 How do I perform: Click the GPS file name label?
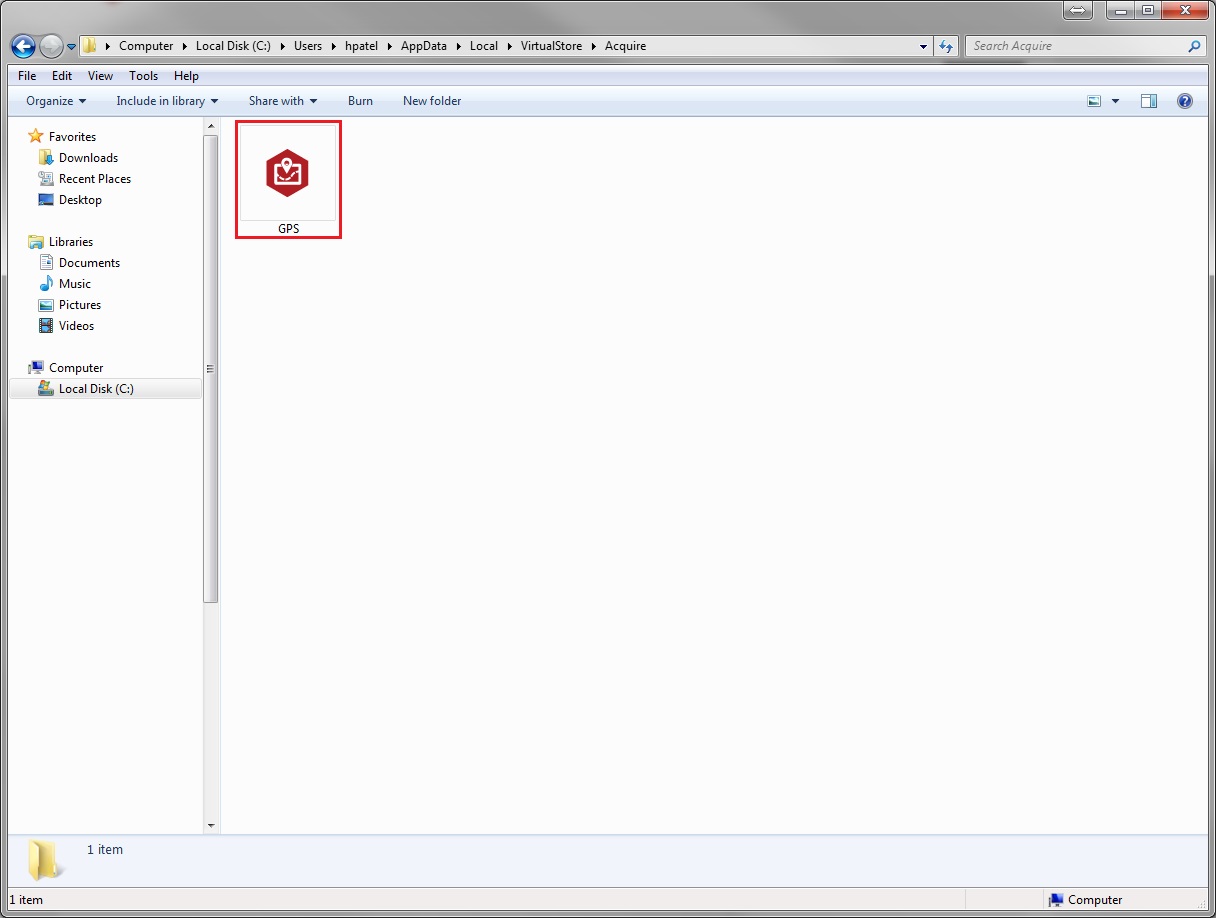tap(288, 229)
